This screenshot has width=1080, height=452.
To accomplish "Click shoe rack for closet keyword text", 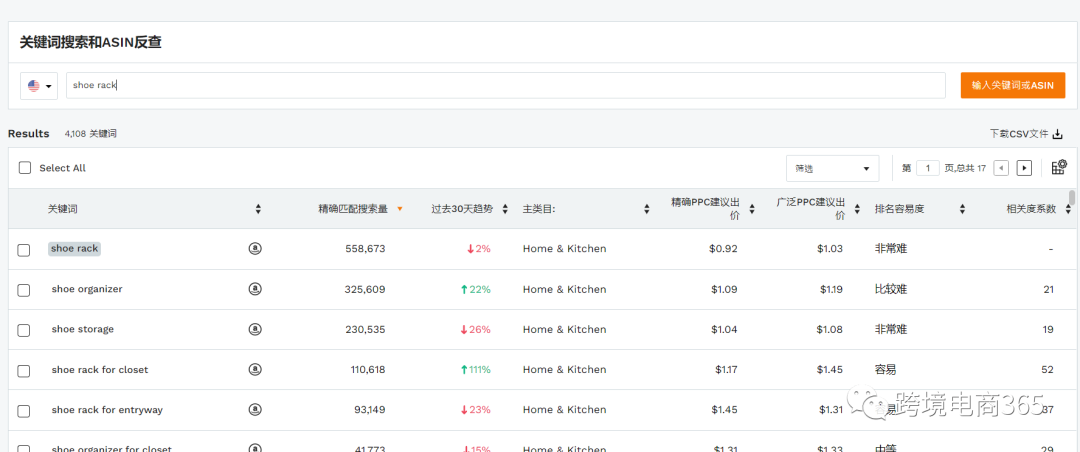I will pyautogui.click(x=100, y=370).
